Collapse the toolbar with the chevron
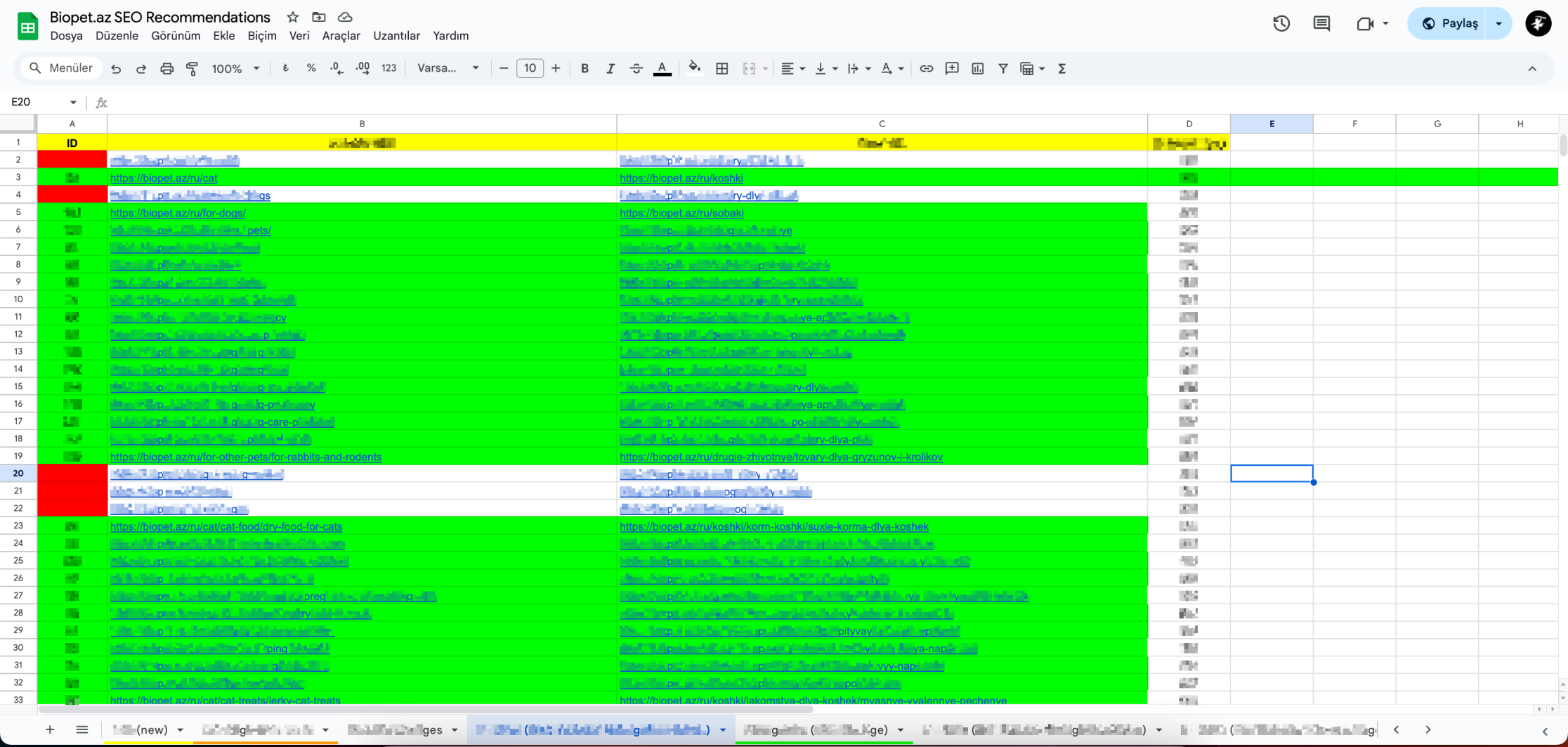 tap(1532, 69)
